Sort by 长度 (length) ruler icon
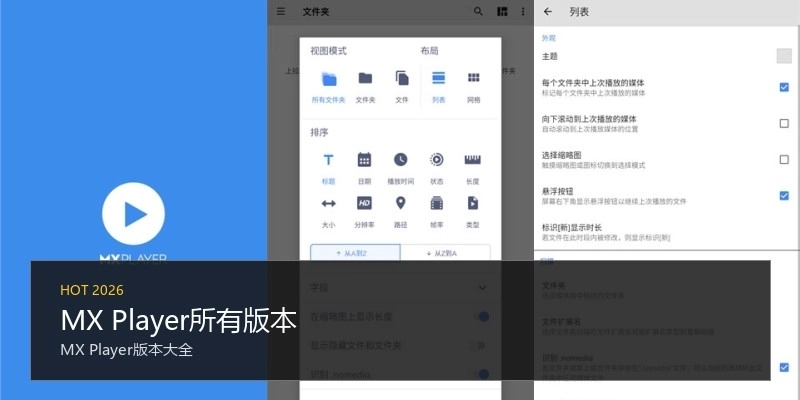The image size is (800, 400). coord(473,165)
